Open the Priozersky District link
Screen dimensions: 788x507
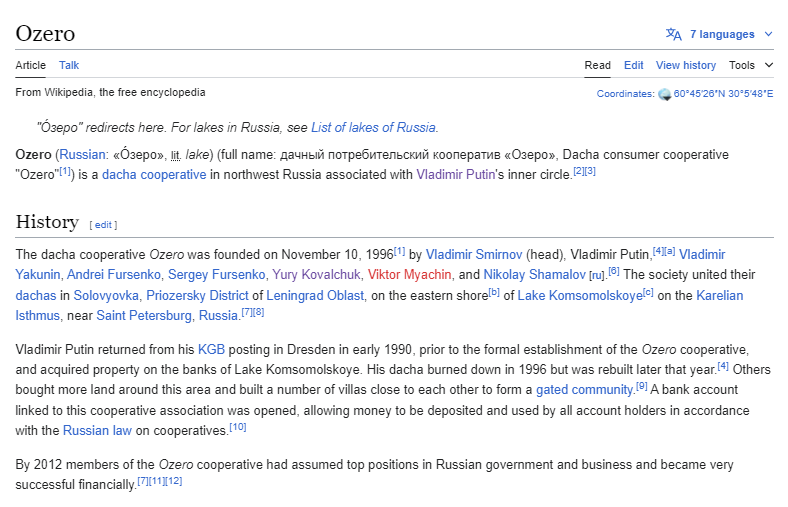tap(198, 295)
